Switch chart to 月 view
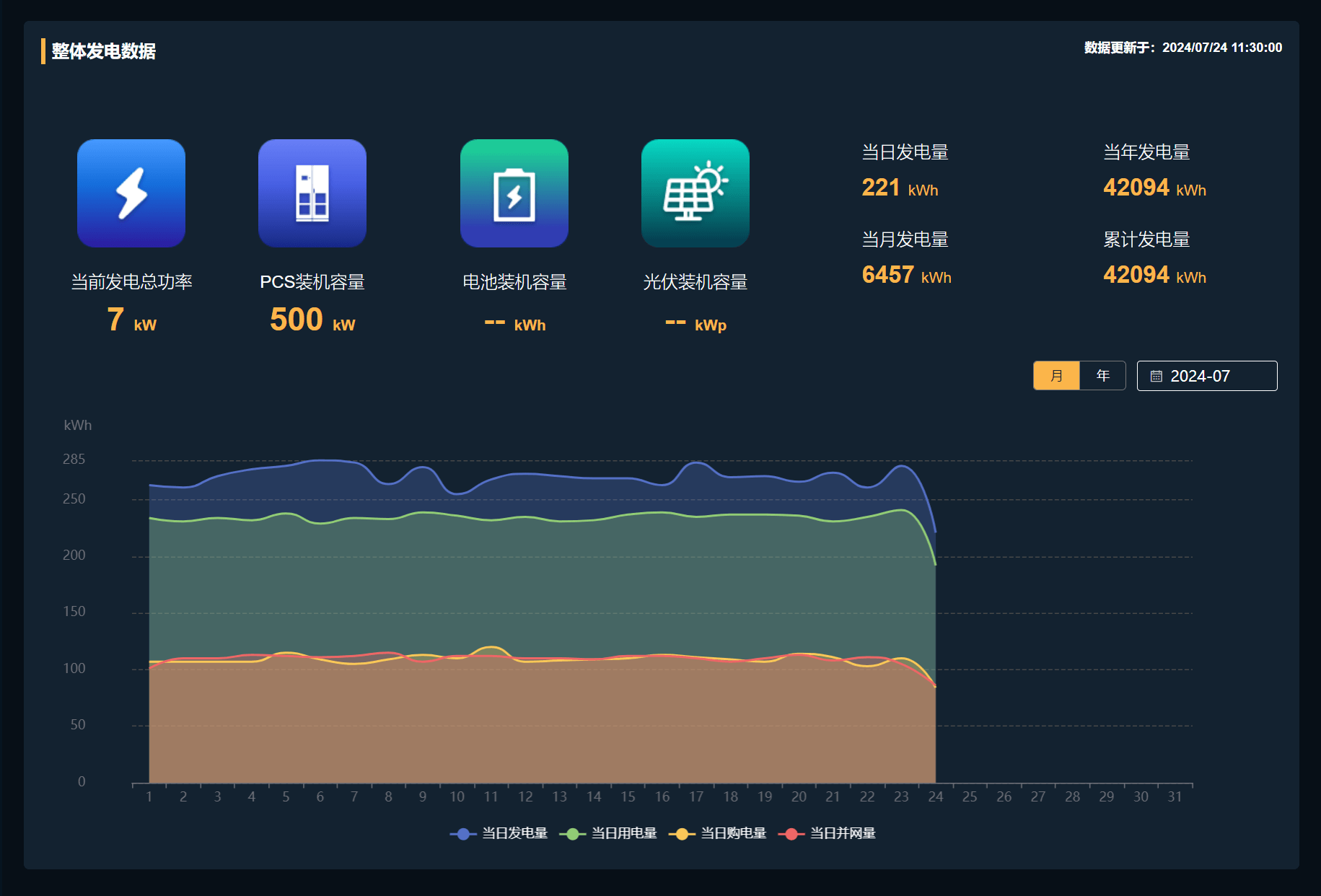The image size is (1321, 896). point(1056,376)
